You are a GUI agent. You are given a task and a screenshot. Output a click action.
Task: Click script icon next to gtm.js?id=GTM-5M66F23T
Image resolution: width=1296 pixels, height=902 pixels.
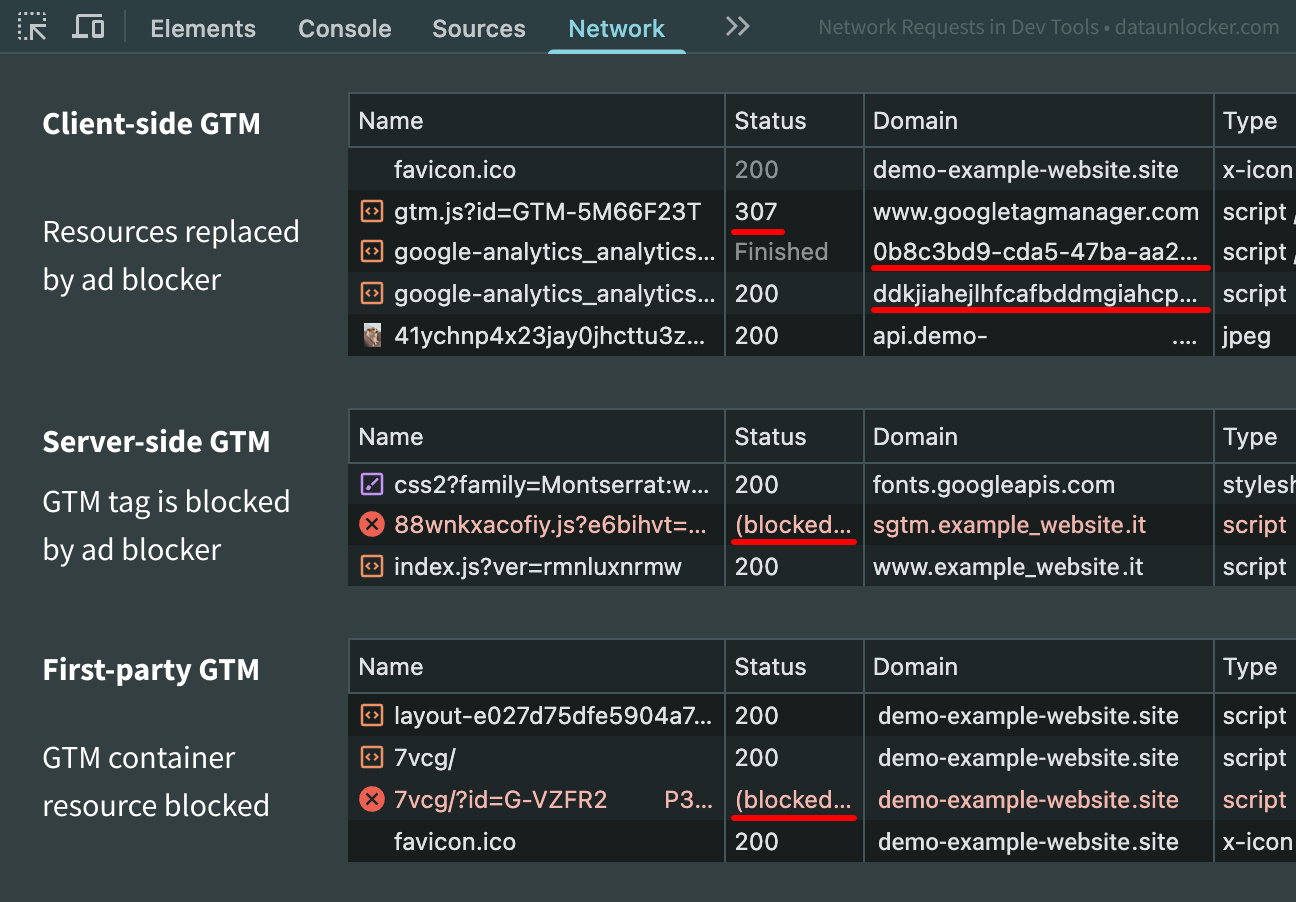pos(371,212)
